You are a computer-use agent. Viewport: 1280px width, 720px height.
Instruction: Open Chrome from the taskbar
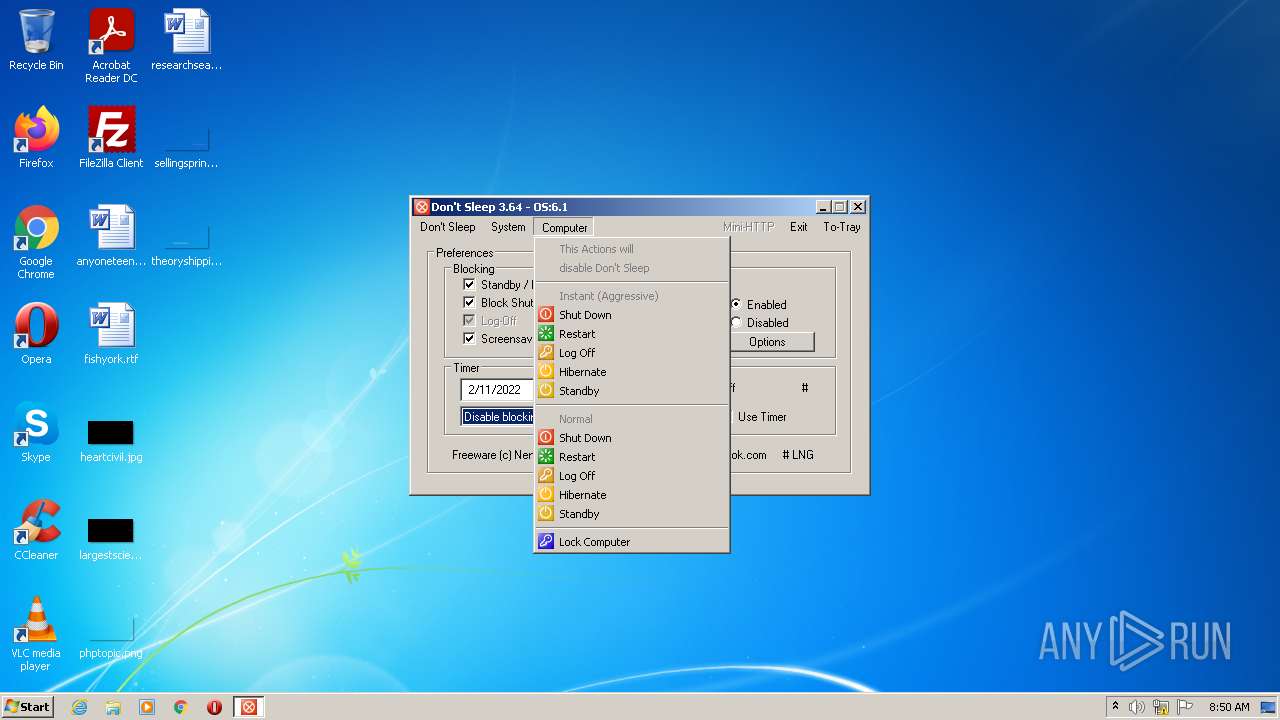[x=181, y=707]
